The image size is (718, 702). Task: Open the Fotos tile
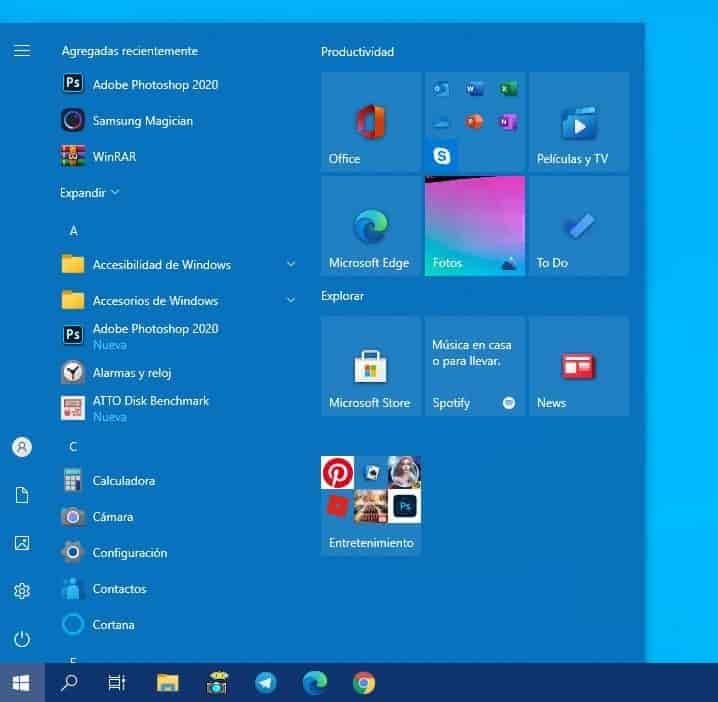[x=475, y=226]
